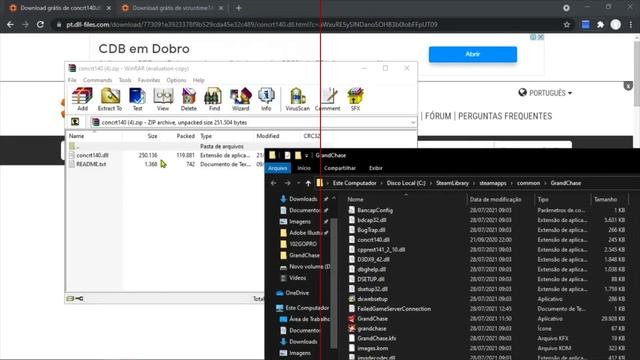Click the WinRAR Extract To icon

(110, 99)
